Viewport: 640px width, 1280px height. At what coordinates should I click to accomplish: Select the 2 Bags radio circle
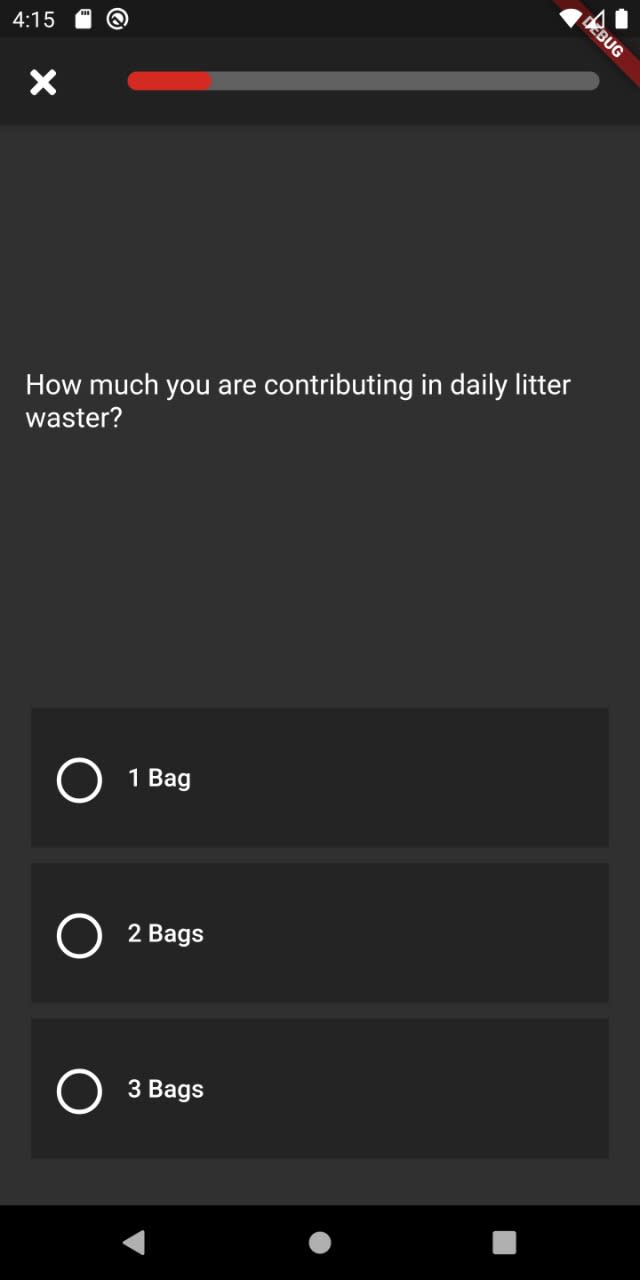[79, 935]
